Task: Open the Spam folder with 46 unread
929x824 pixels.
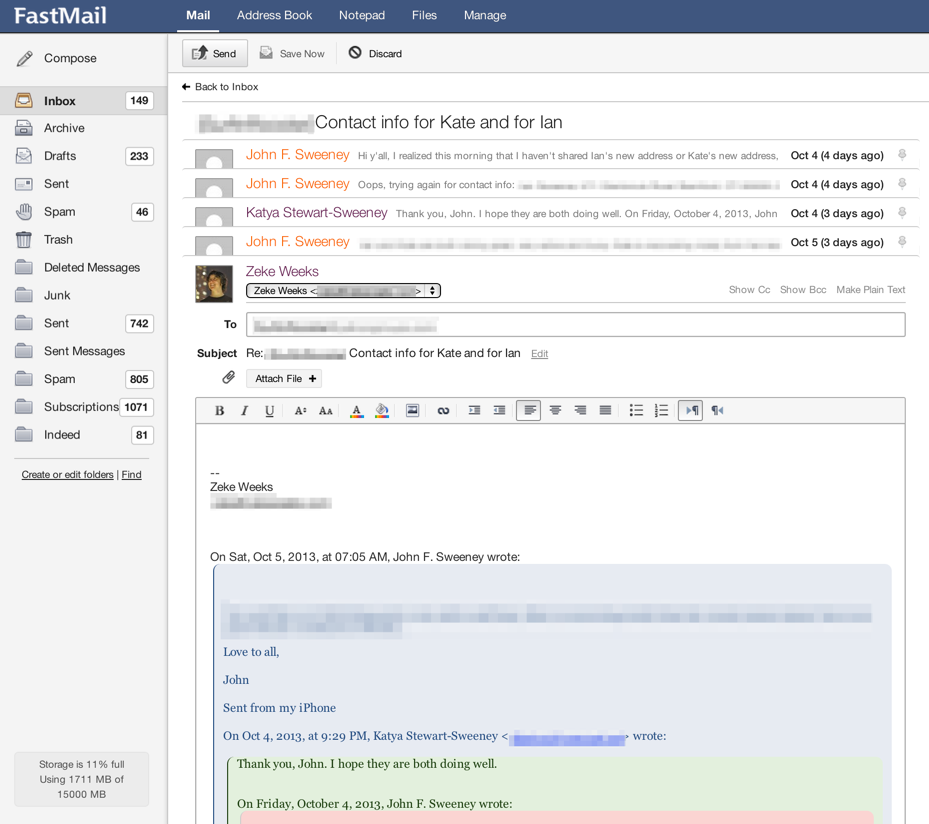Action: [x=84, y=211]
